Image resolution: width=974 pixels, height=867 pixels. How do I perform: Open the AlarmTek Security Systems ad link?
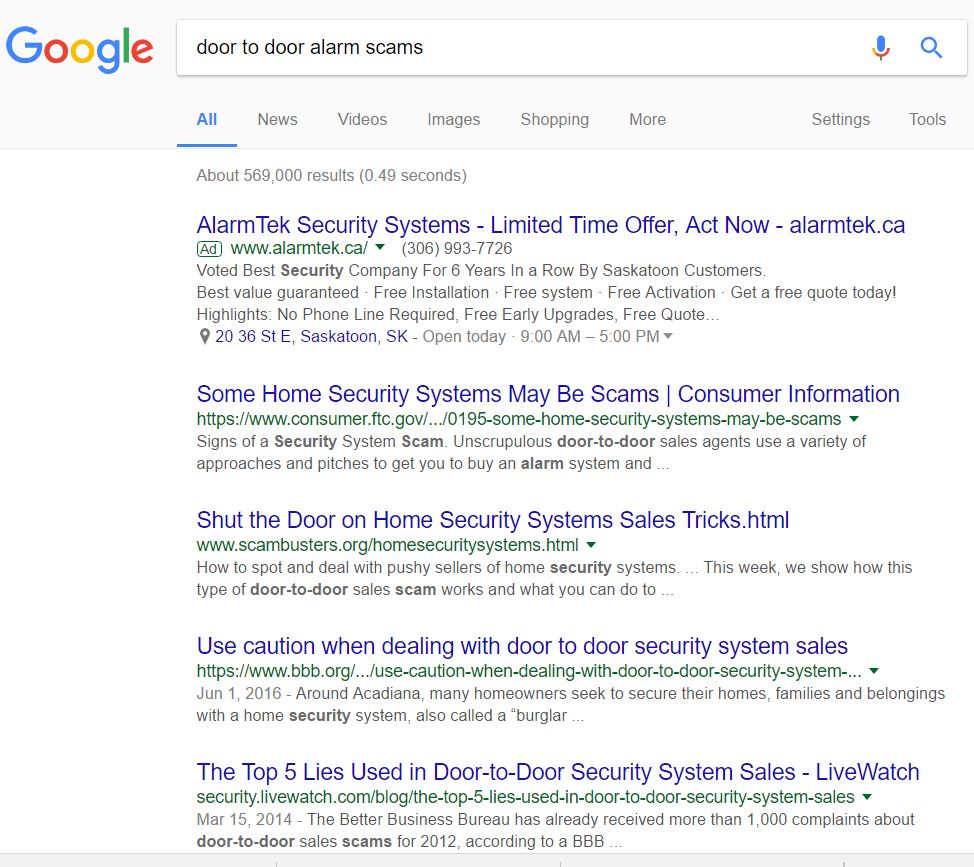click(x=550, y=225)
